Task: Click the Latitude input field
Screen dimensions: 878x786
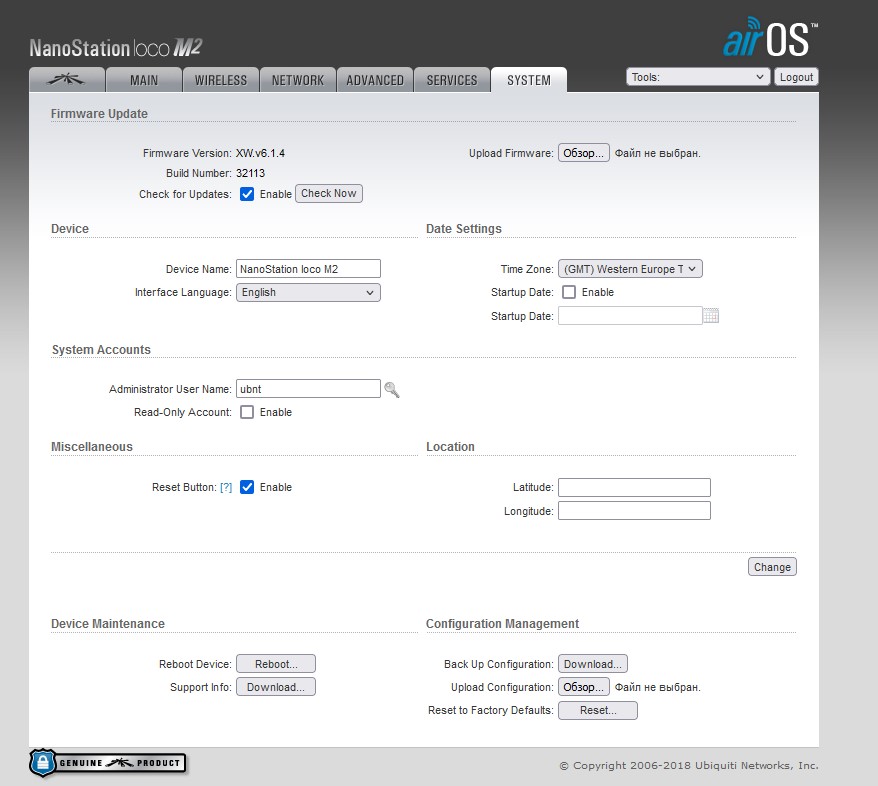Action: [x=634, y=487]
